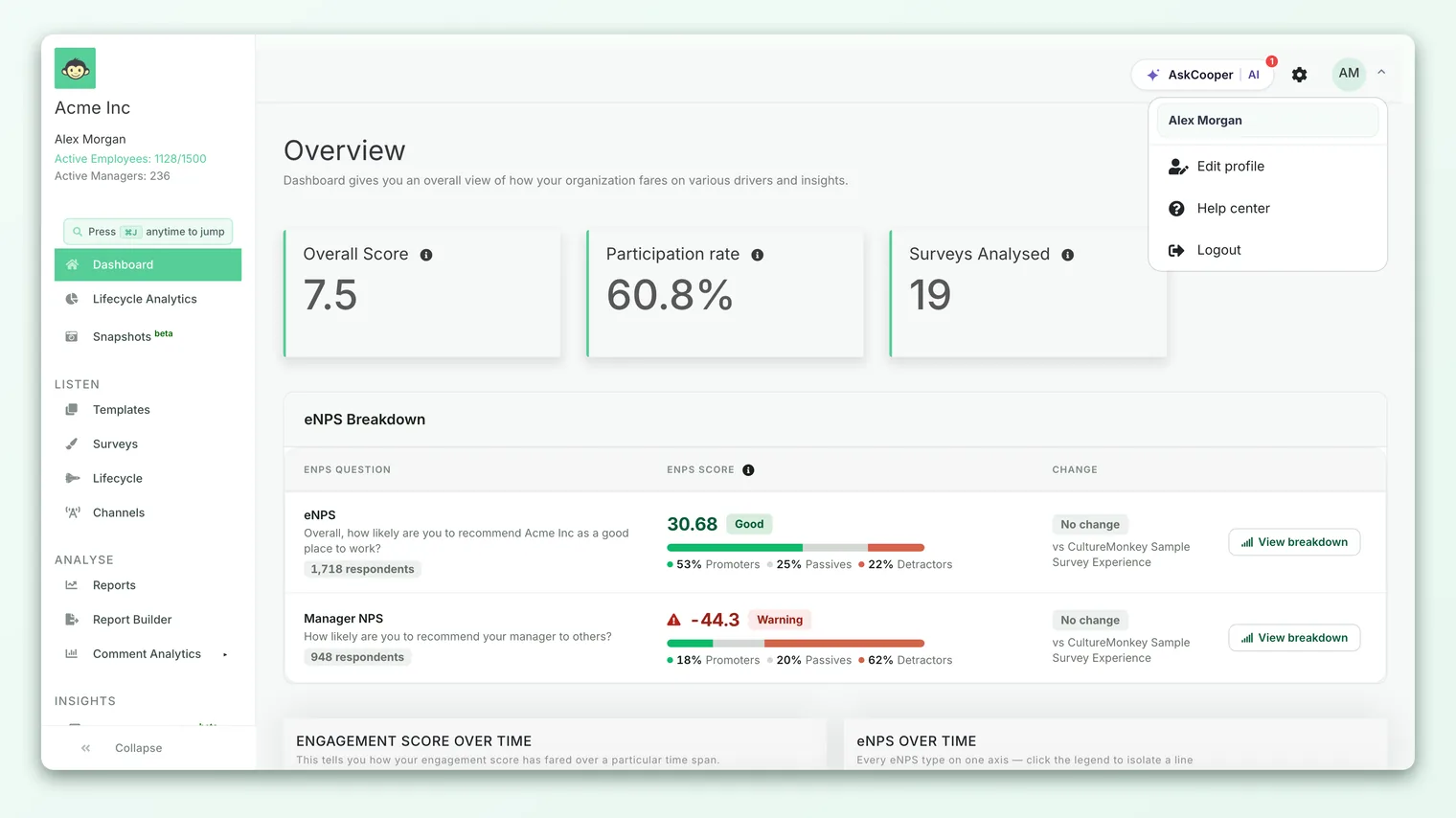Click the Active Employees: 1128/1500 text

click(130, 159)
